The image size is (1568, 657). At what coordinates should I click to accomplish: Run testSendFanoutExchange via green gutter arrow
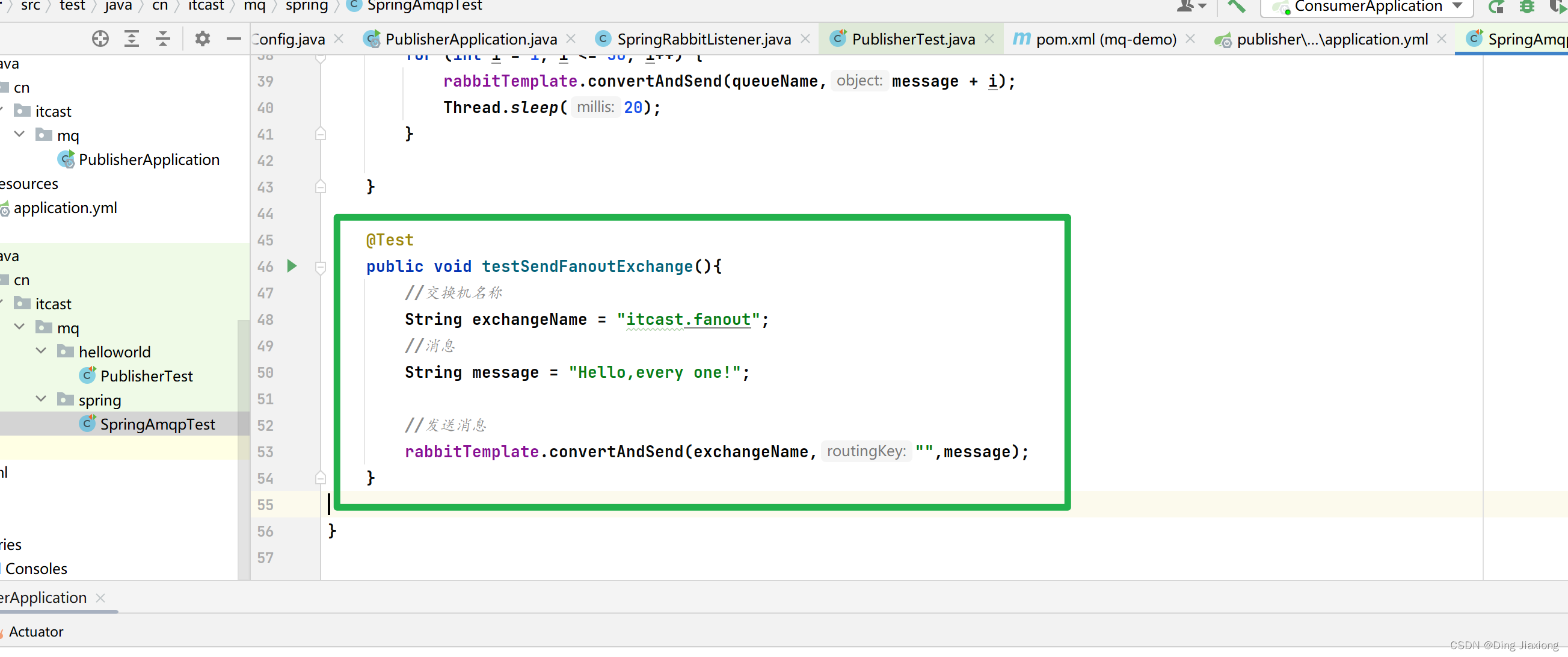coord(292,265)
